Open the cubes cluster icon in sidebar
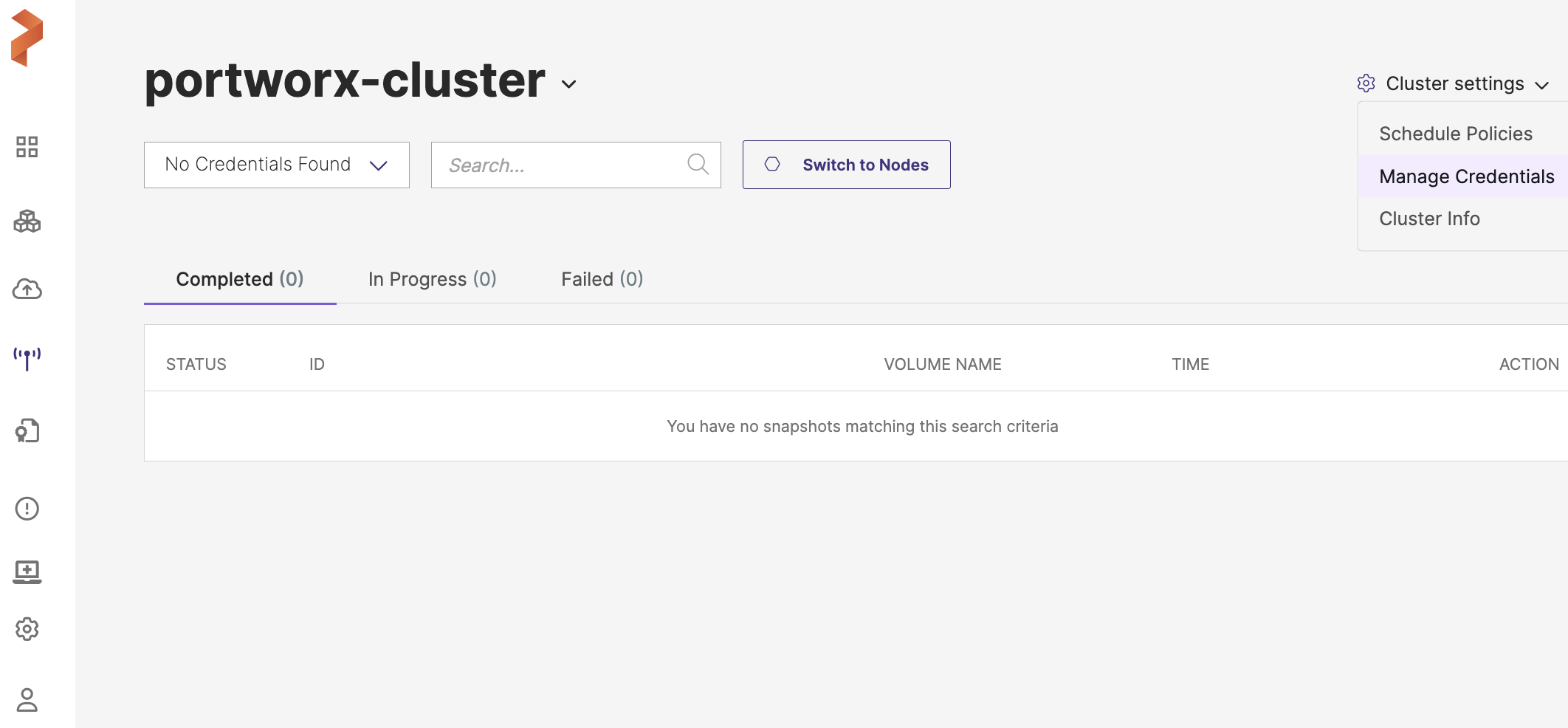The width and height of the screenshot is (1568, 728). (x=27, y=221)
